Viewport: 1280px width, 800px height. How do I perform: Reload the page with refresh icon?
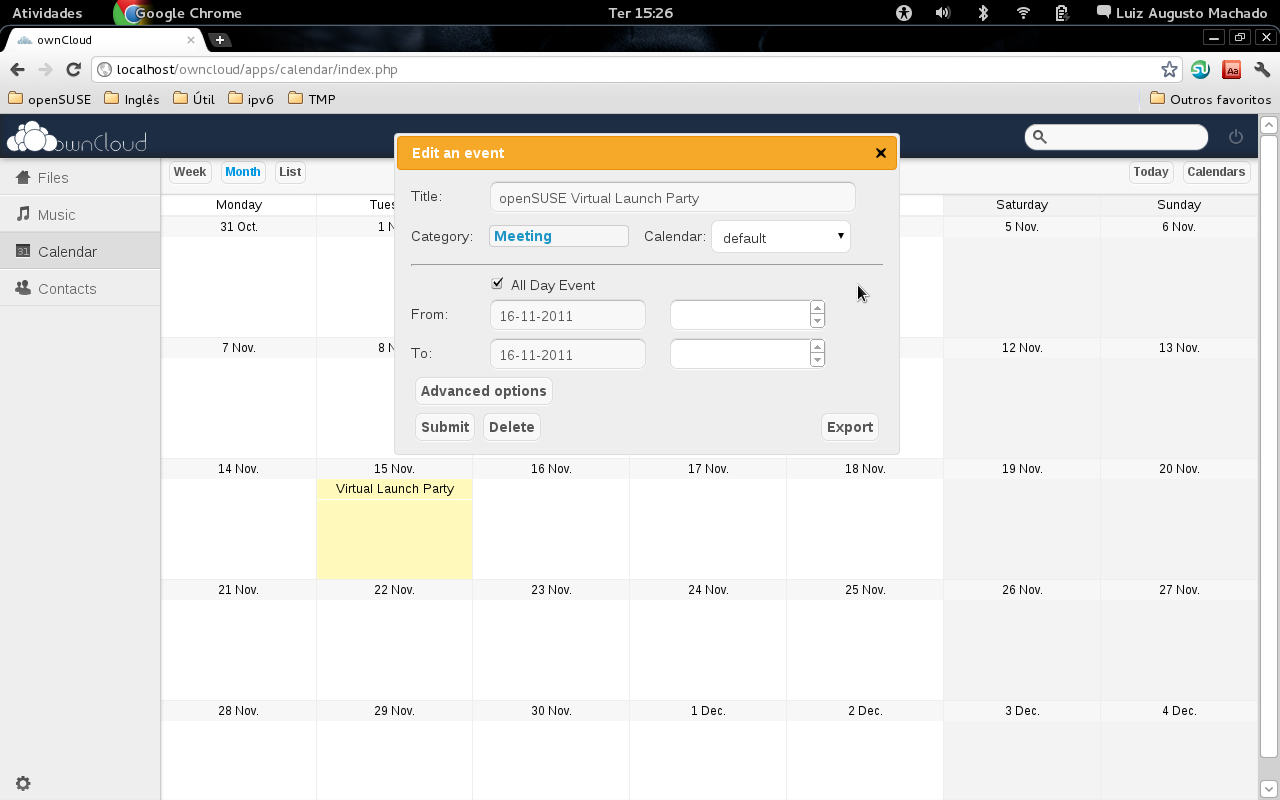coord(73,70)
